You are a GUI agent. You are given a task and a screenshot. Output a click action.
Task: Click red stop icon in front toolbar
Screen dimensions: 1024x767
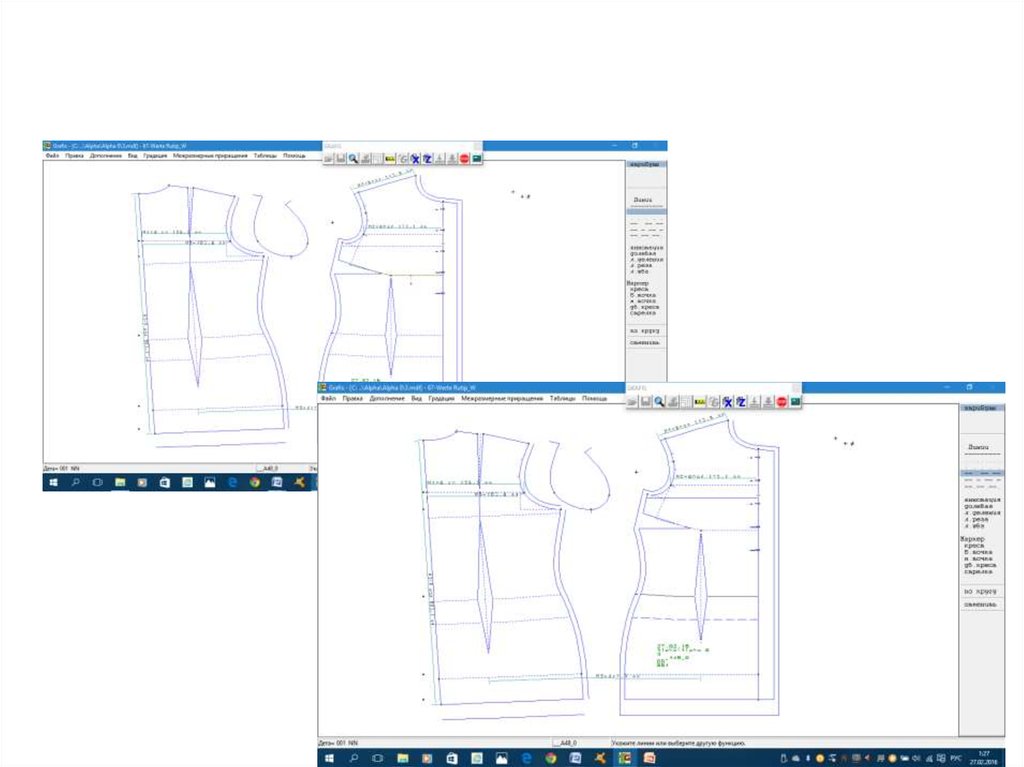pos(781,402)
